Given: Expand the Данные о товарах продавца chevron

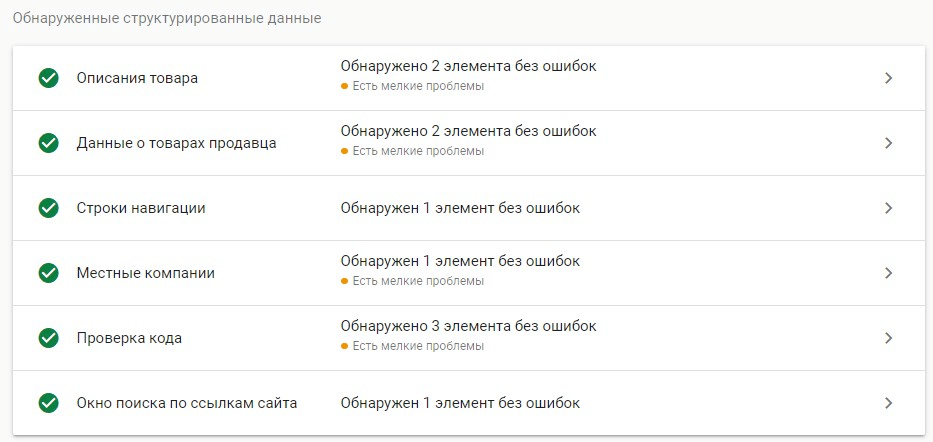Looking at the screenshot, I should coord(888,143).
